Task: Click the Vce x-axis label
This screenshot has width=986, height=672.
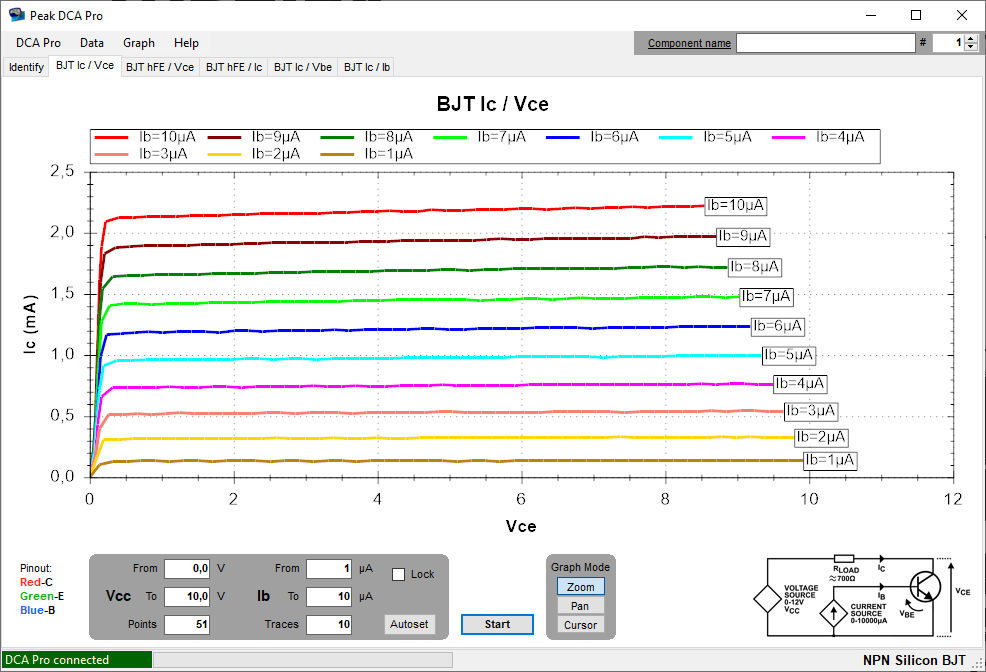Action: 521,526
